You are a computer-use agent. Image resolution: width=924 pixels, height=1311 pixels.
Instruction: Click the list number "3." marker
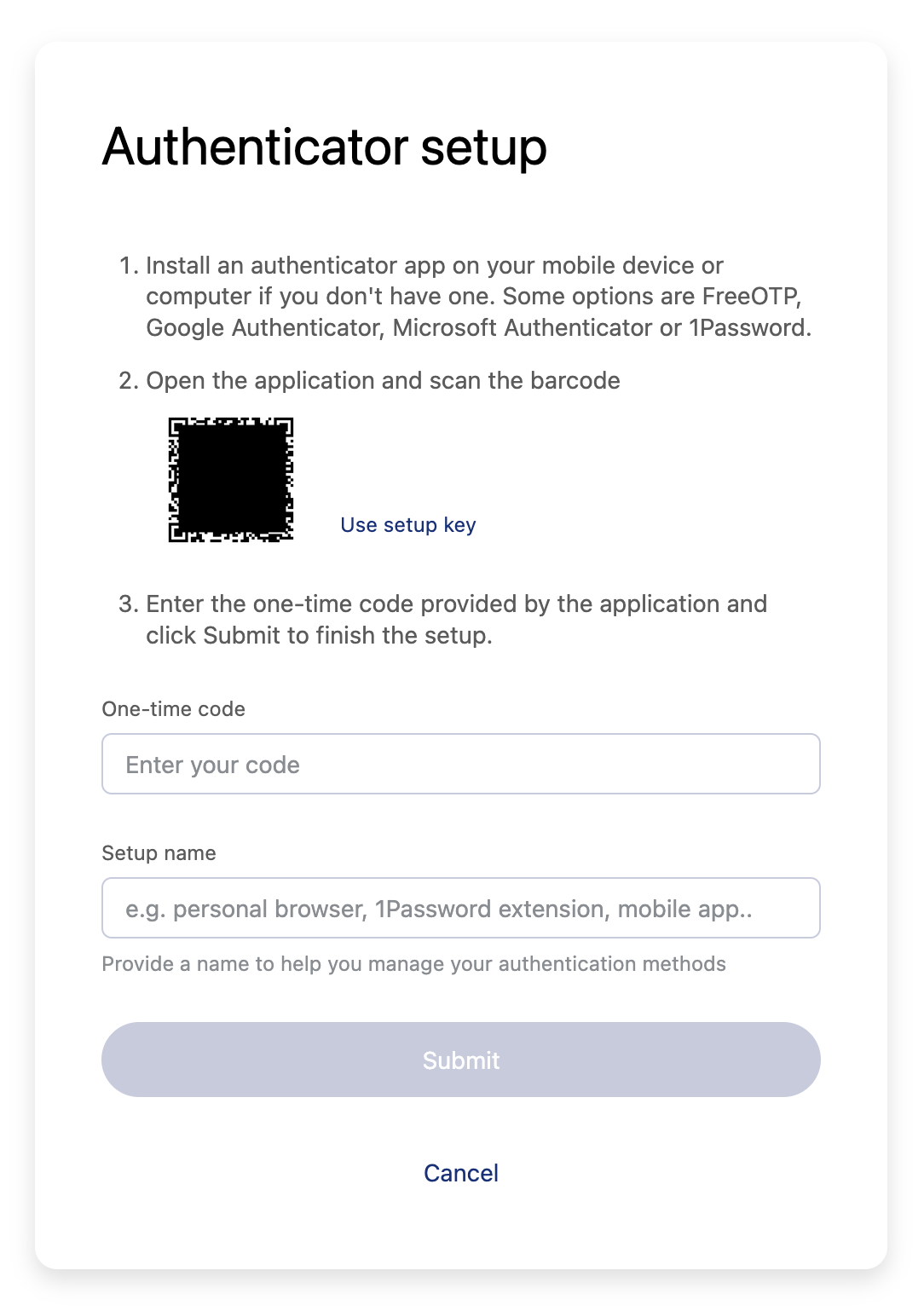point(129,604)
